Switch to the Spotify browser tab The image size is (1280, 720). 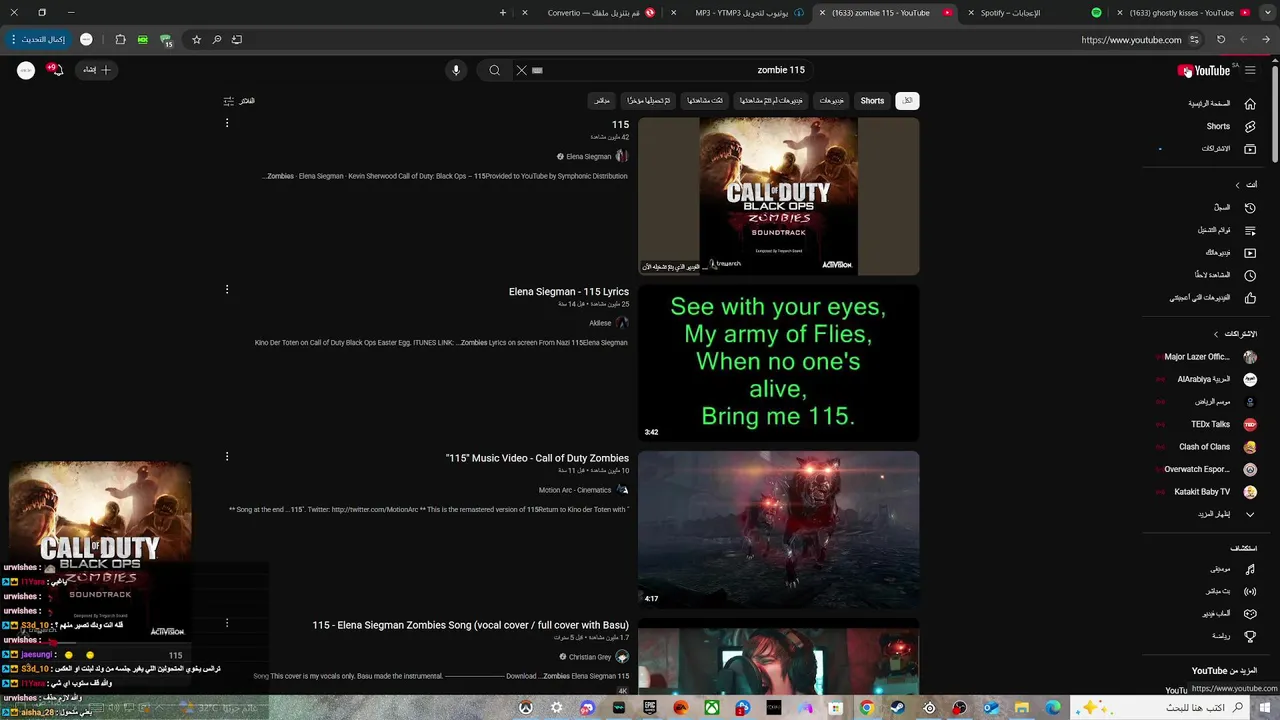pos(1010,13)
